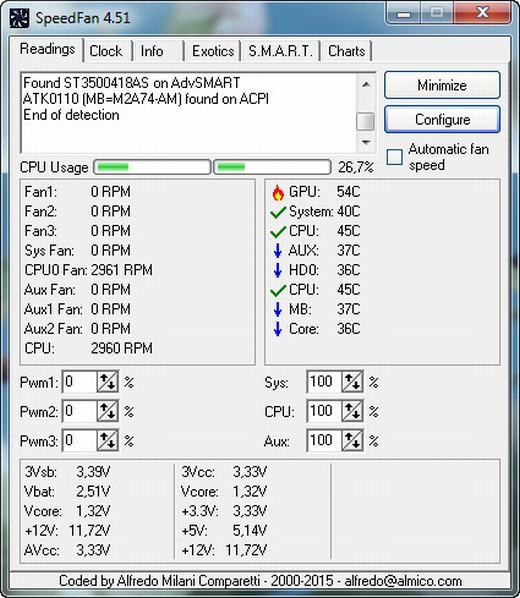This screenshot has width=520, height=598.
Task: Click the Minimize button beside the log
Action: pyautogui.click(x=442, y=85)
